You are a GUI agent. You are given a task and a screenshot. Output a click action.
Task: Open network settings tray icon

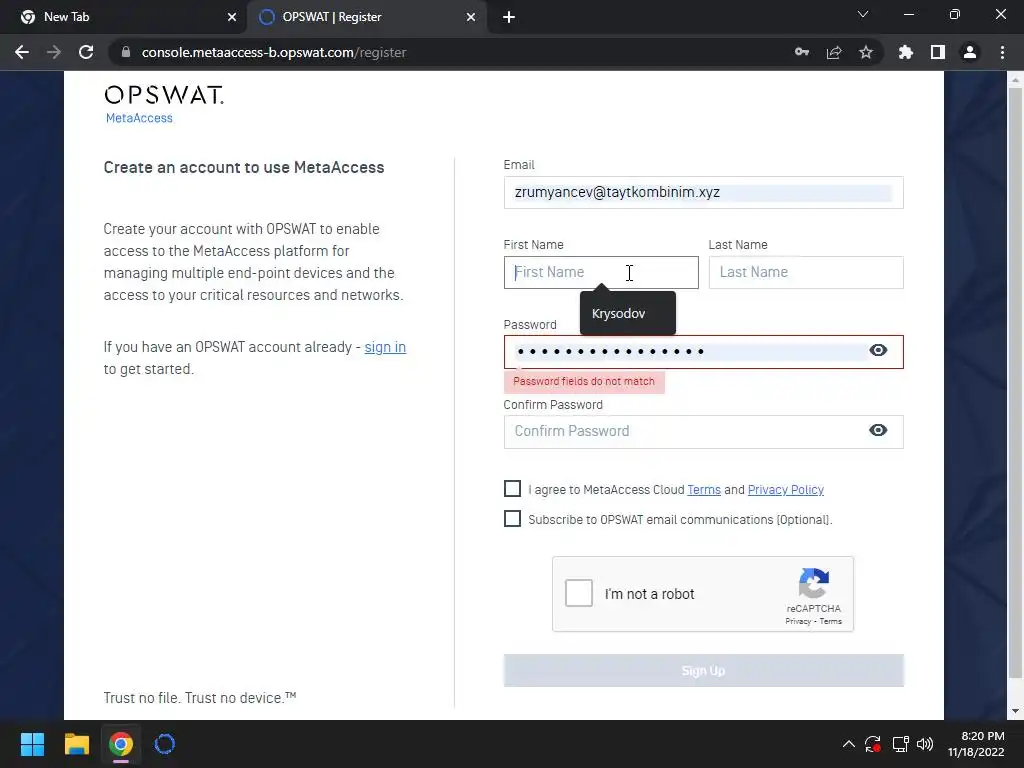coord(901,744)
